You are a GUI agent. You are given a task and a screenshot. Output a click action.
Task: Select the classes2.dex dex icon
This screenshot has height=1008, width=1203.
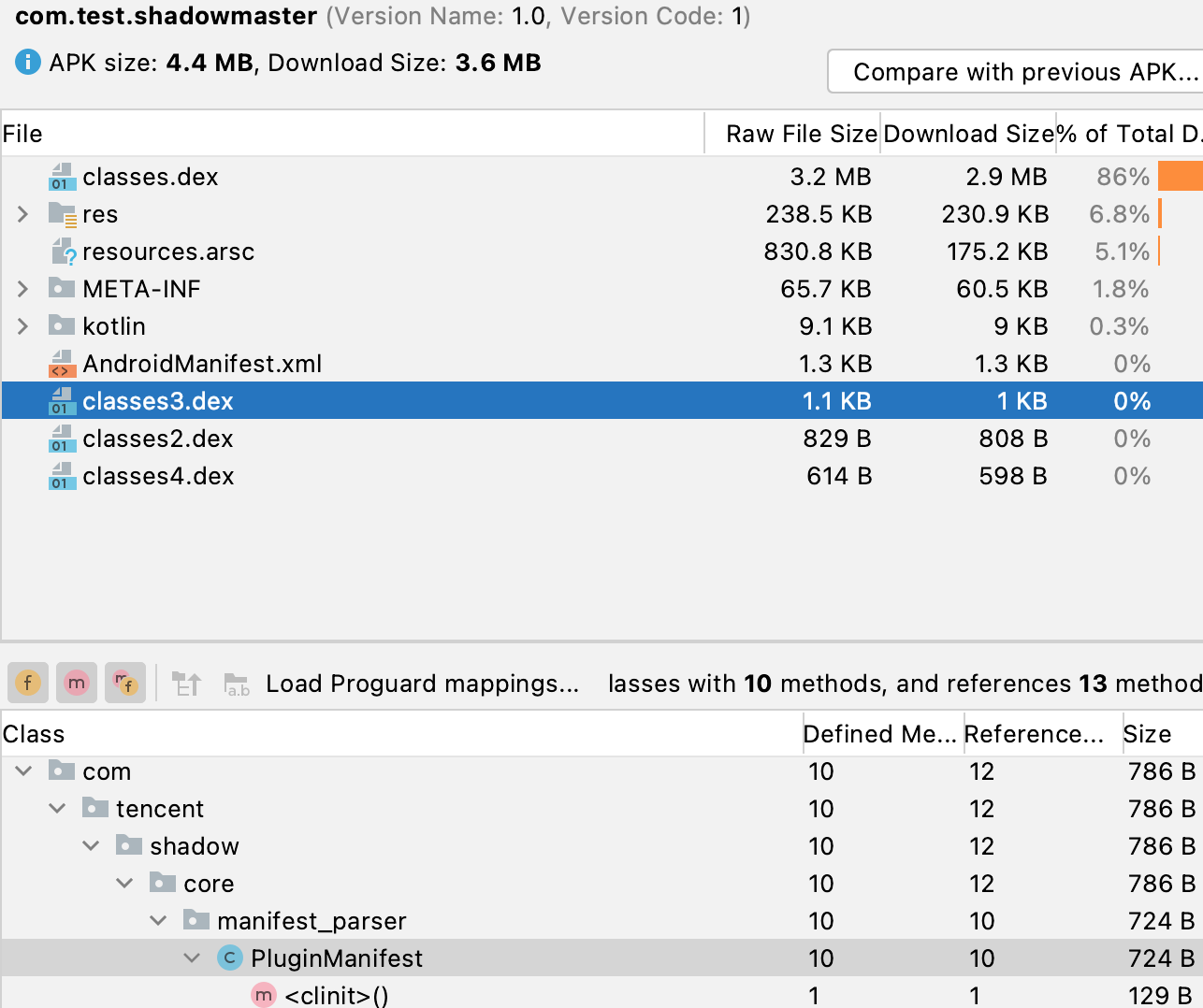pos(60,439)
